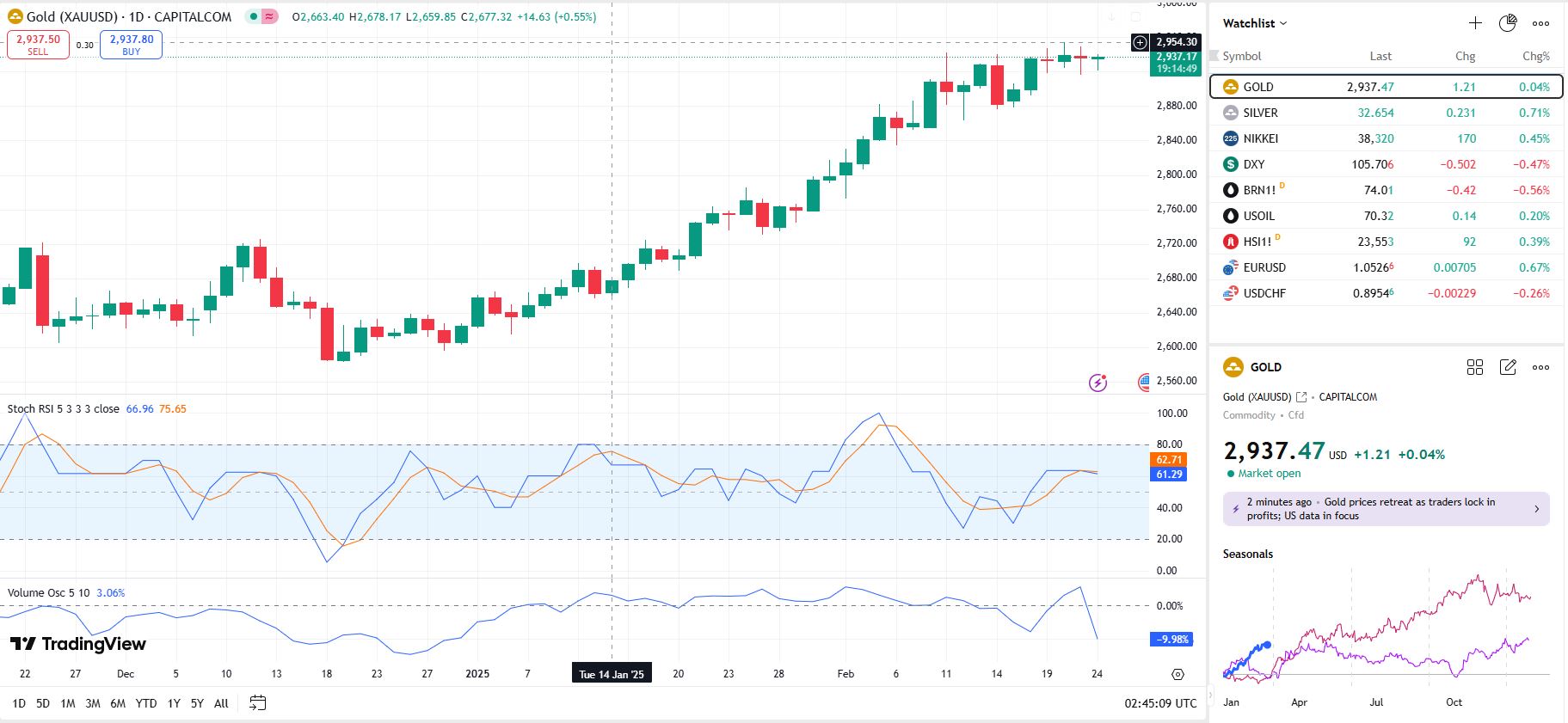Click the grid layout icon beside GOLD details
1568x723 pixels.
1475,367
